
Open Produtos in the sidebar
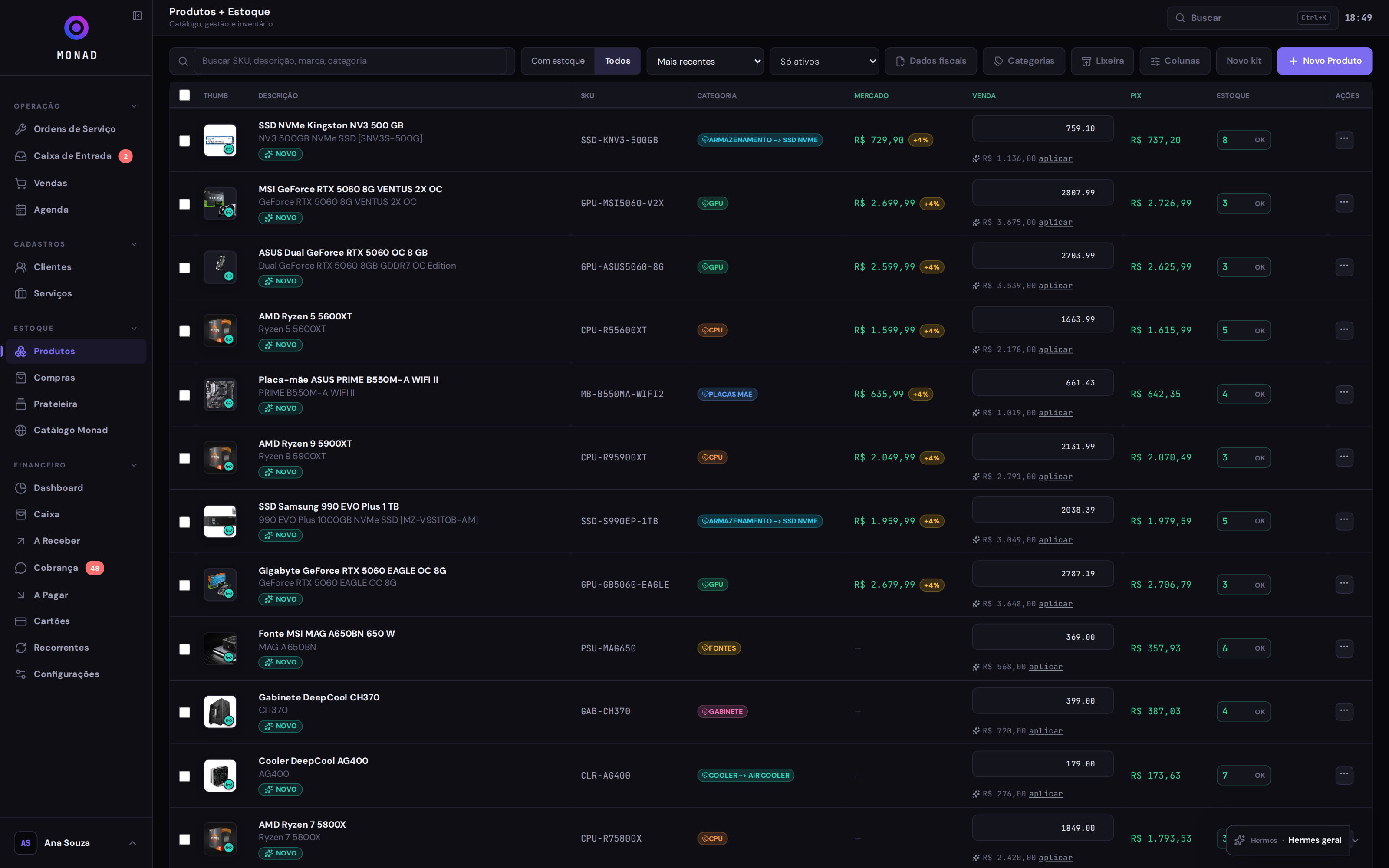[76, 352]
